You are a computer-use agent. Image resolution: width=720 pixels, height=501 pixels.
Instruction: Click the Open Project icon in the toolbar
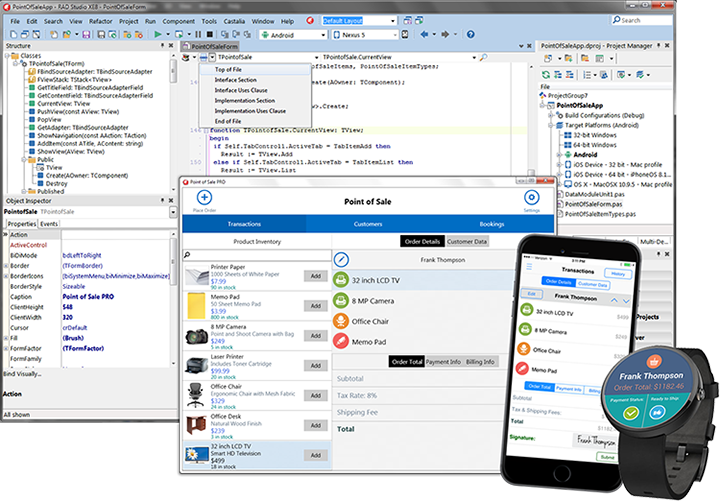coord(67,34)
